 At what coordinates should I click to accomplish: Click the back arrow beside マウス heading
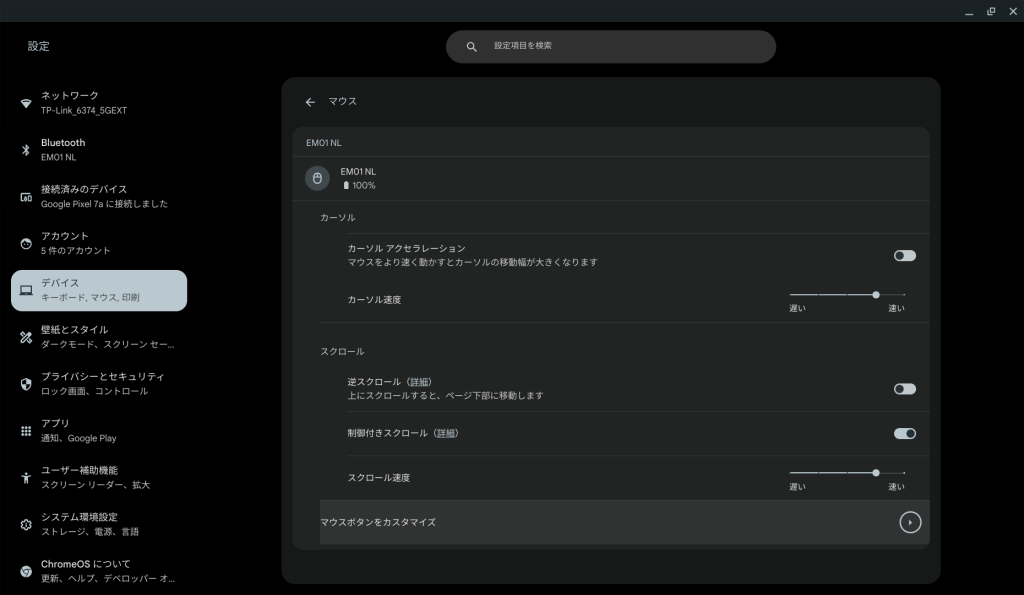coord(310,102)
